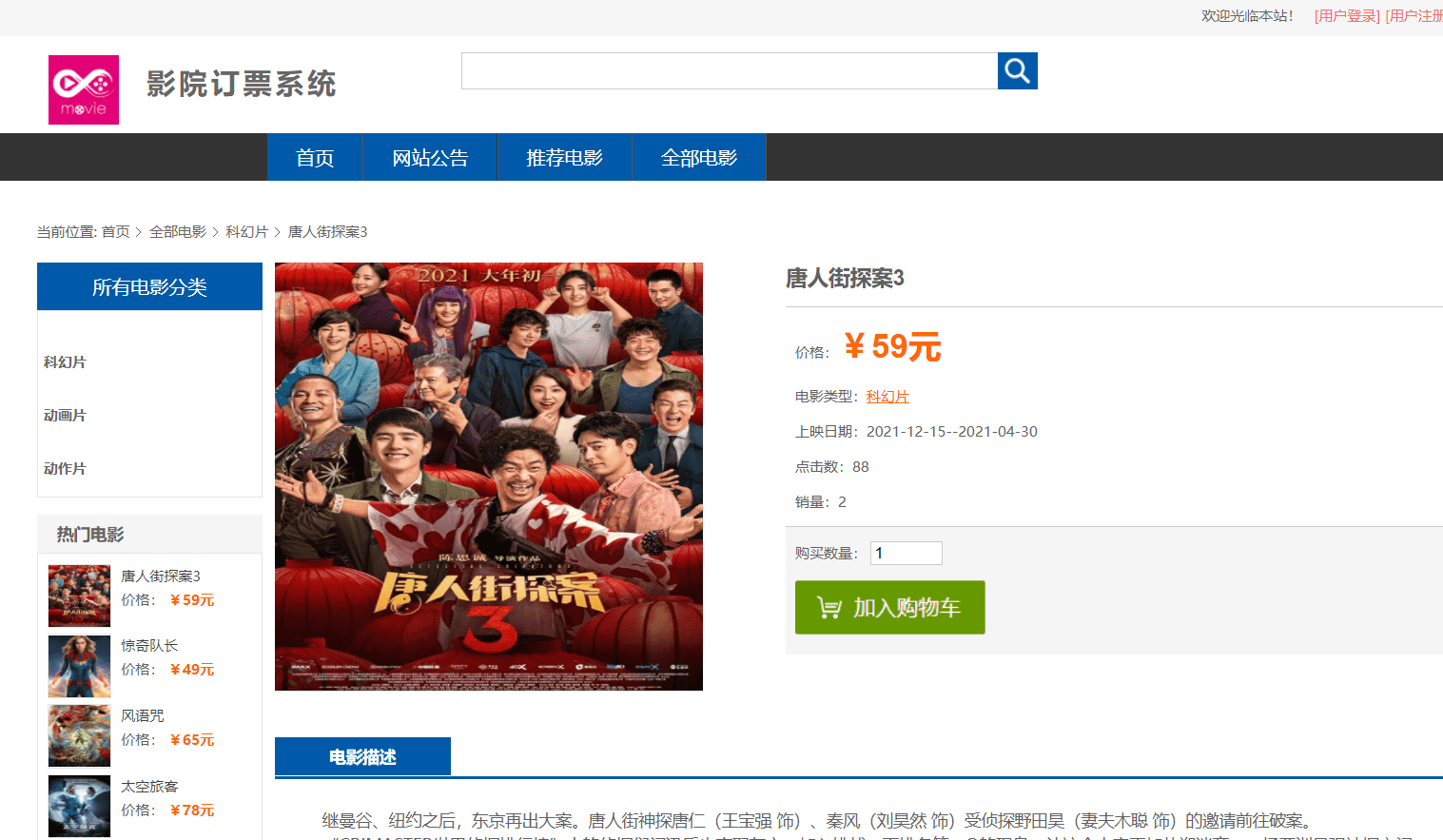This screenshot has width=1443, height=840.
Task: Open 惊奇队长 poster thumbnail
Action: tap(79, 666)
